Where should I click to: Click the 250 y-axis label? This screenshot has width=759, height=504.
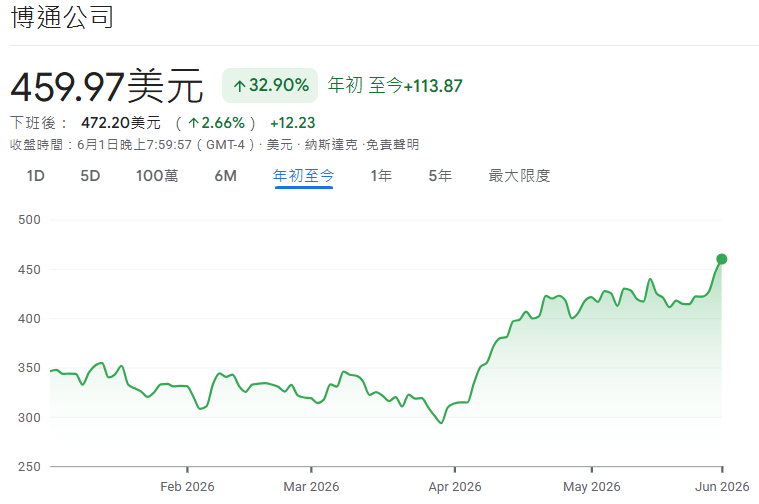pyautogui.click(x=29, y=467)
